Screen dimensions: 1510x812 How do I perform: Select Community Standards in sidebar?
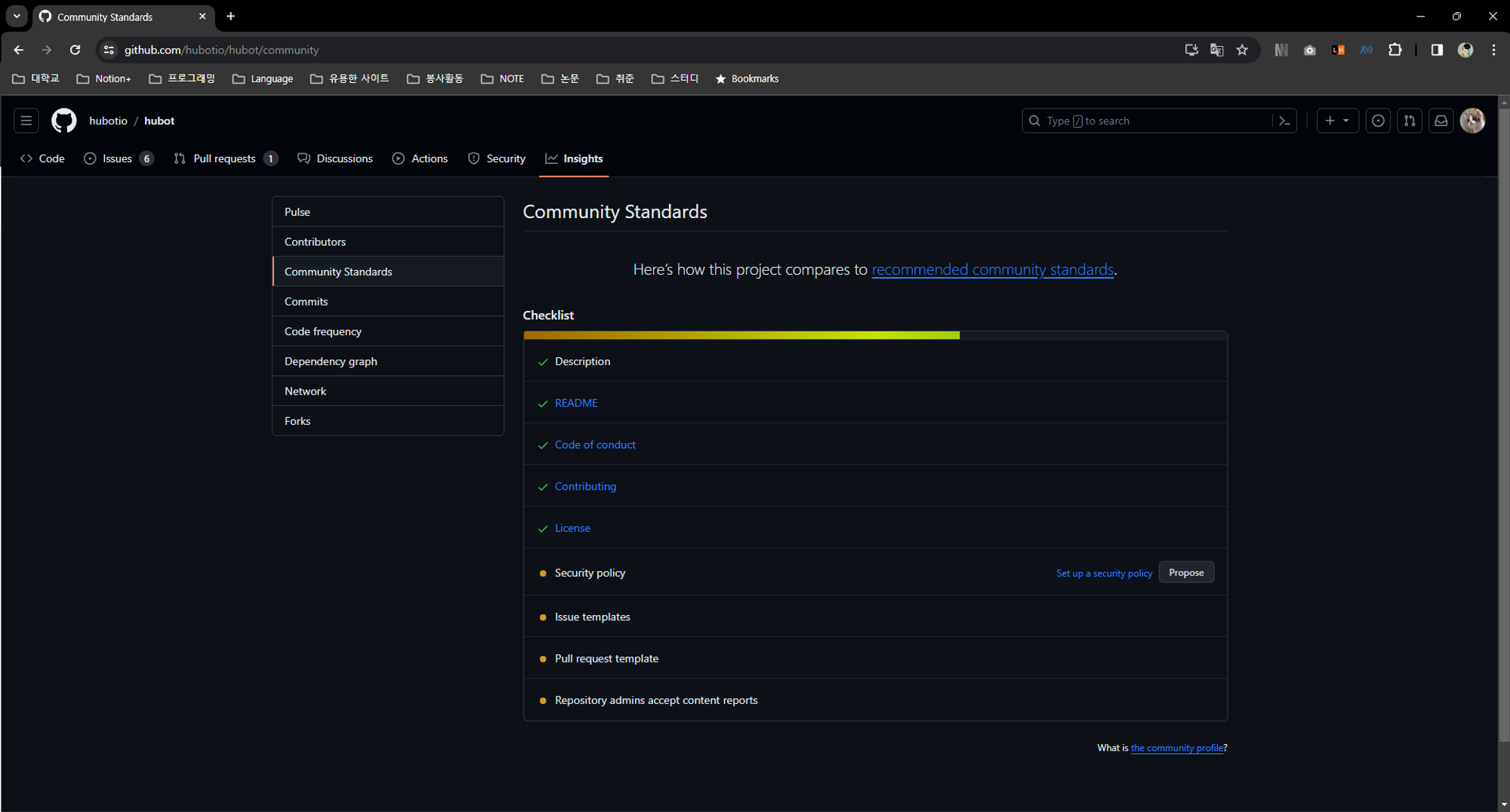click(388, 272)
